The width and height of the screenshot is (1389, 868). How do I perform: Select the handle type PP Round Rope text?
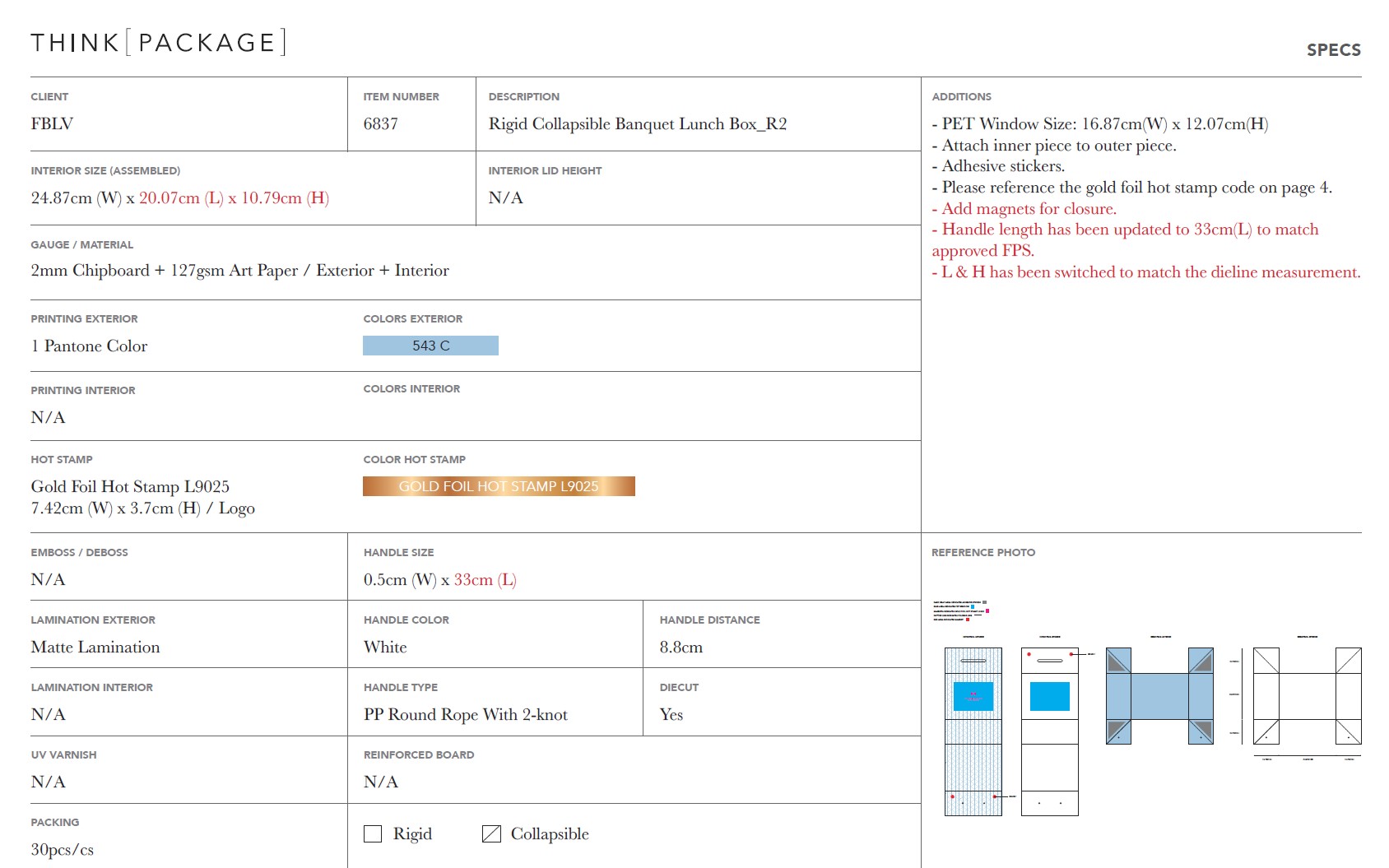465,715
